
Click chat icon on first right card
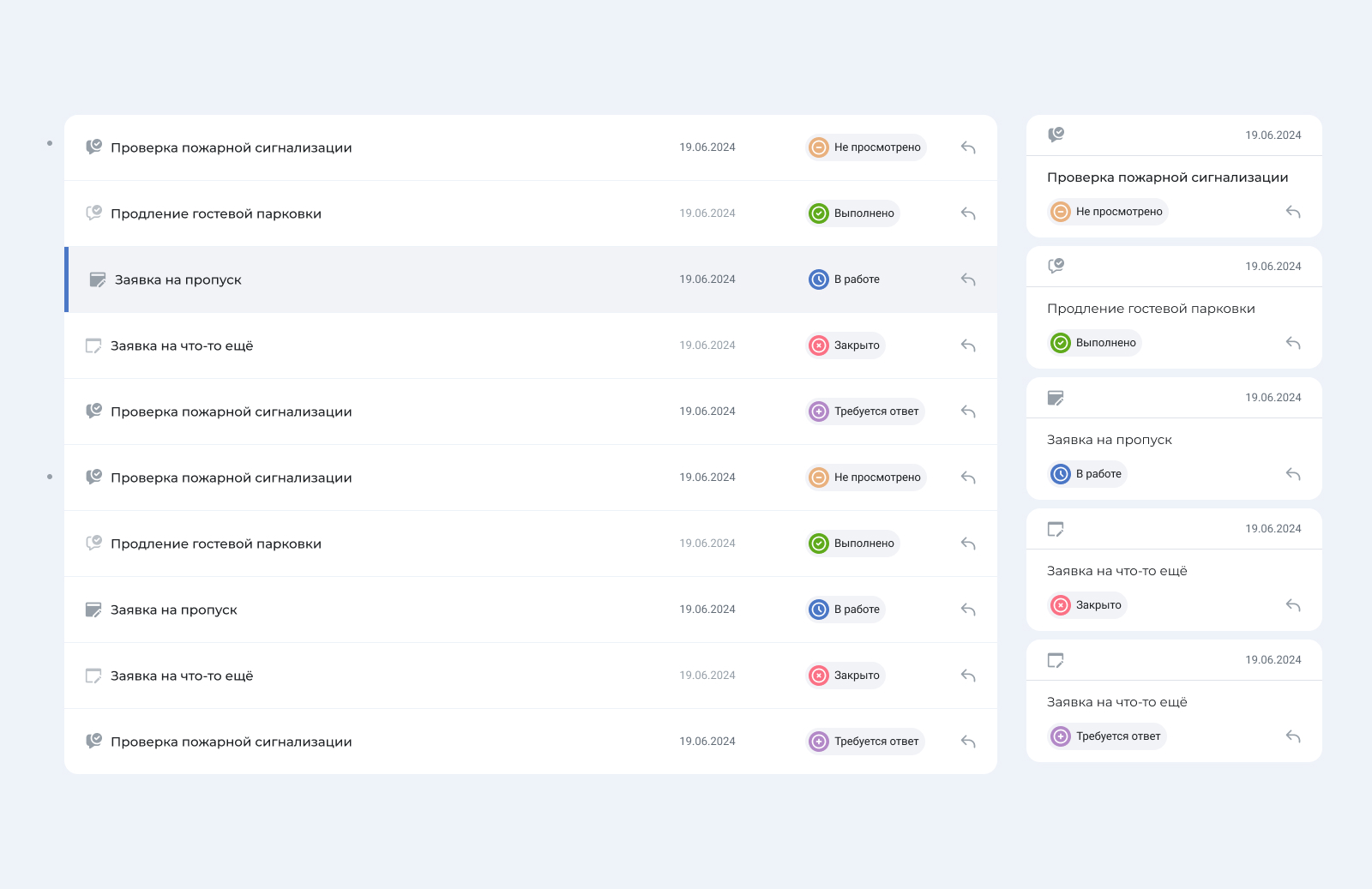click(x=1056, y=135)
